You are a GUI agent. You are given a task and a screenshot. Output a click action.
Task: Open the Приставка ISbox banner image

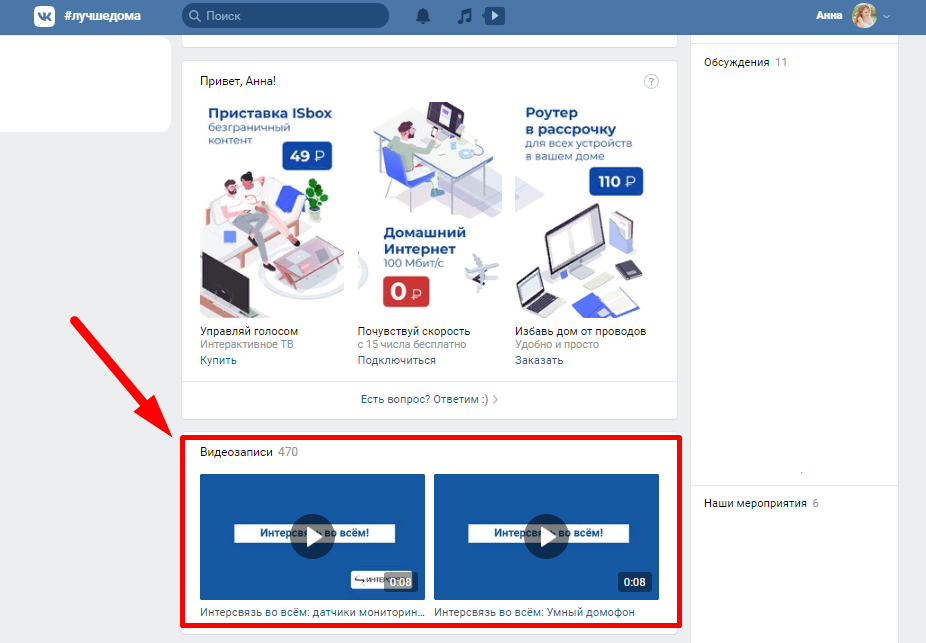(272, 210)
